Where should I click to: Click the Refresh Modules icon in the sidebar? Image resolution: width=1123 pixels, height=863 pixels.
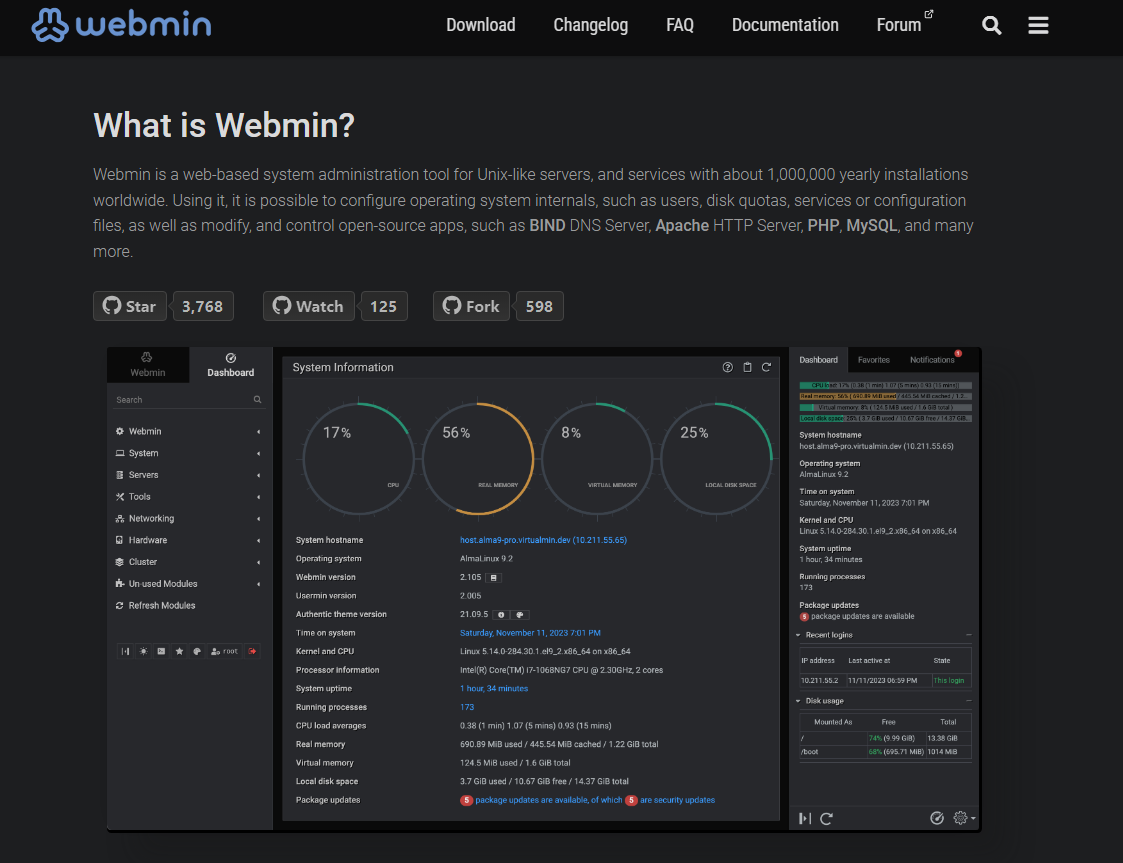pos(120,605)
